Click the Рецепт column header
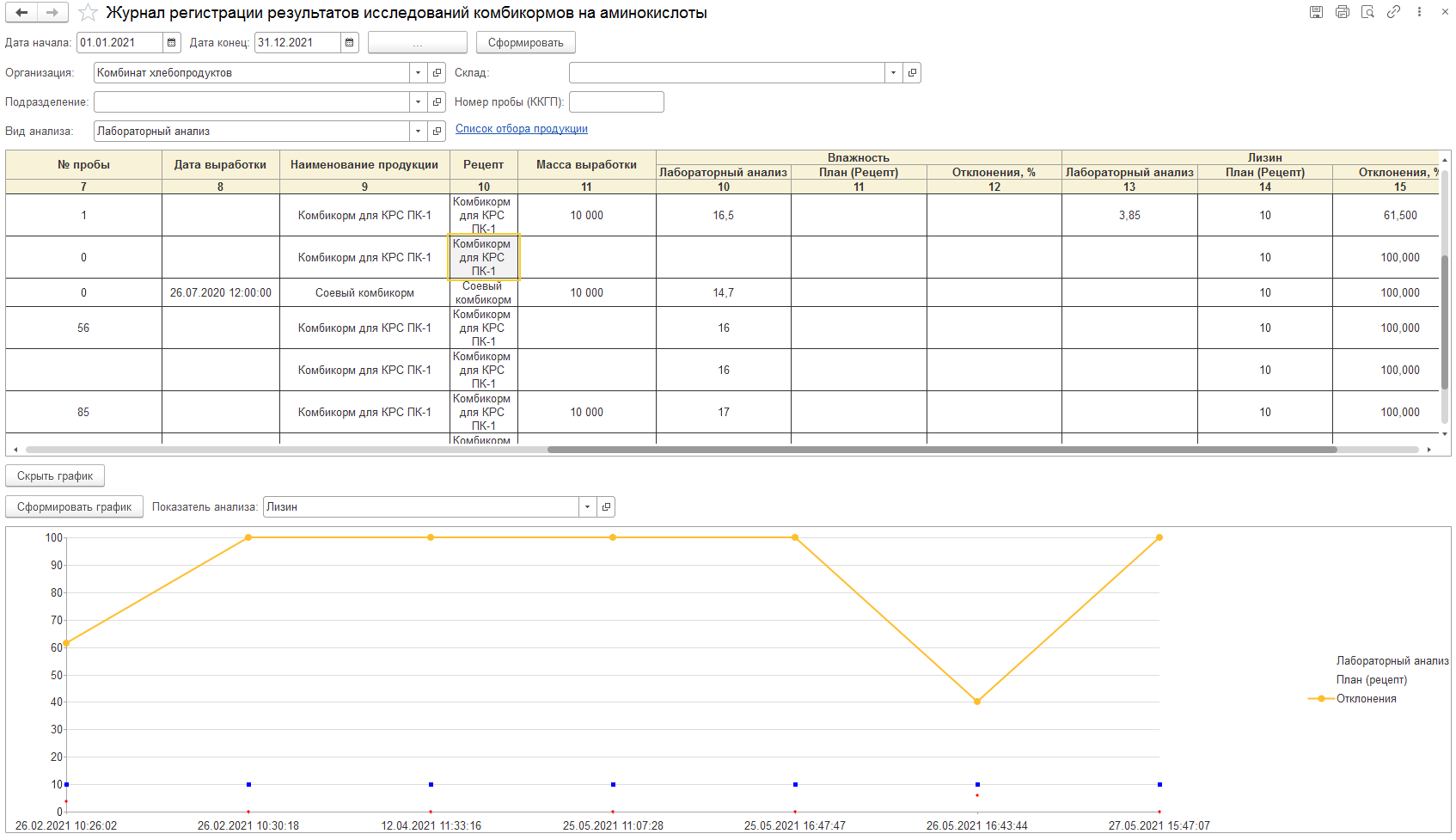Viewport: 1456px width, 840px height. point(483,165)
